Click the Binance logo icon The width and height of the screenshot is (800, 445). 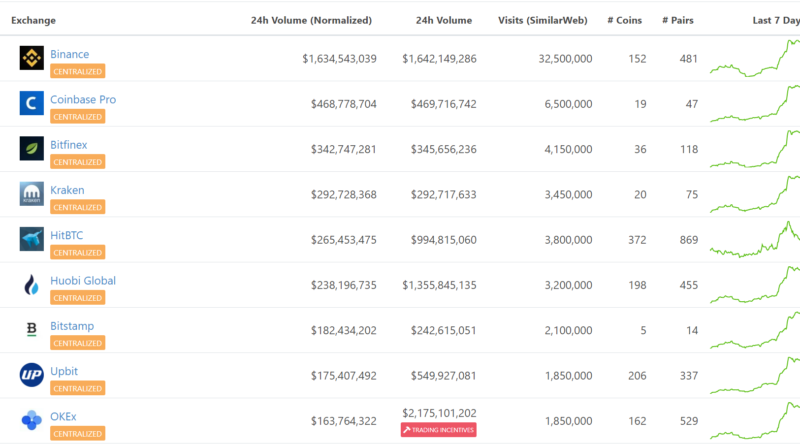point(32,58)
